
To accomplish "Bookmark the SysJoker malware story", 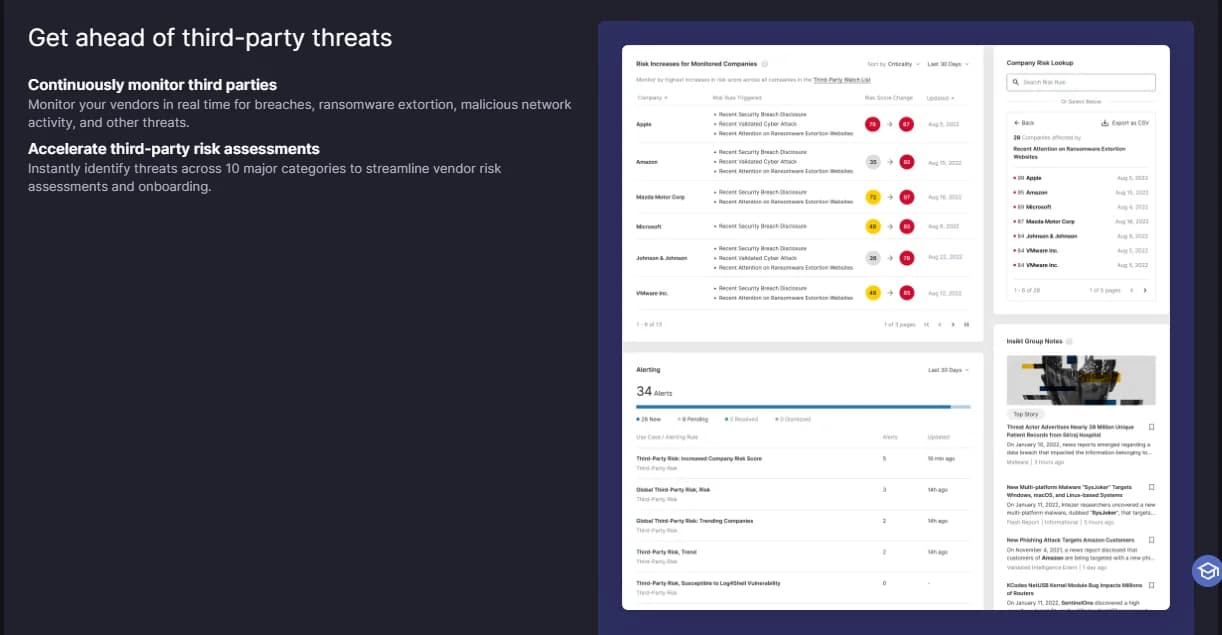I will (1151, 487).
